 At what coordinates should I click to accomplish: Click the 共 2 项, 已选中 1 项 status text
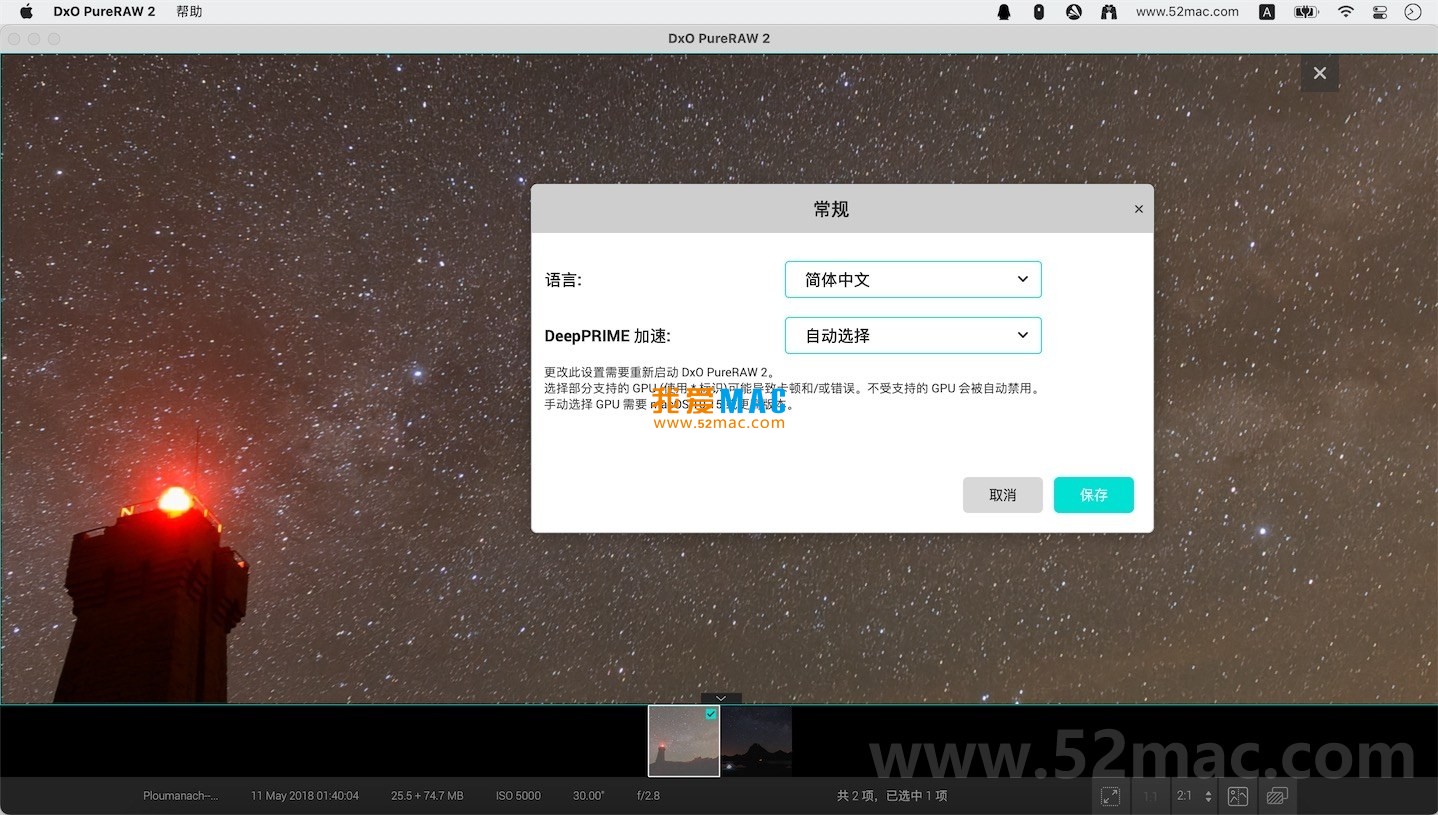click(x=892, y=796)
